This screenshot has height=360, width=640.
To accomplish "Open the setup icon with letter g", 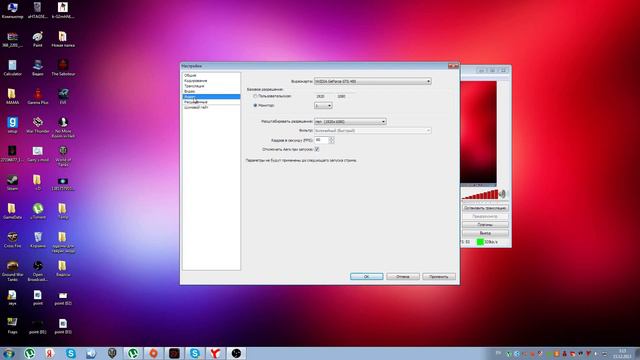I will (12, 125).
